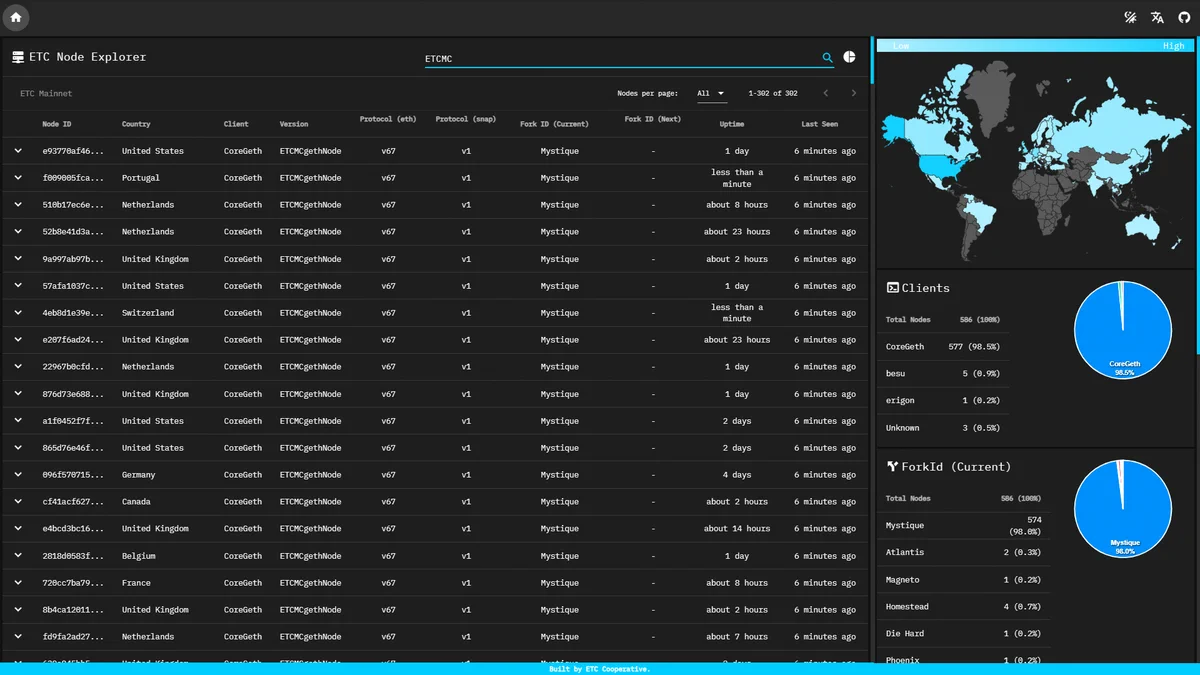Expand node row 8b4ca12011
Viewport: 1200px width, 675px height.
pos(18,610)
